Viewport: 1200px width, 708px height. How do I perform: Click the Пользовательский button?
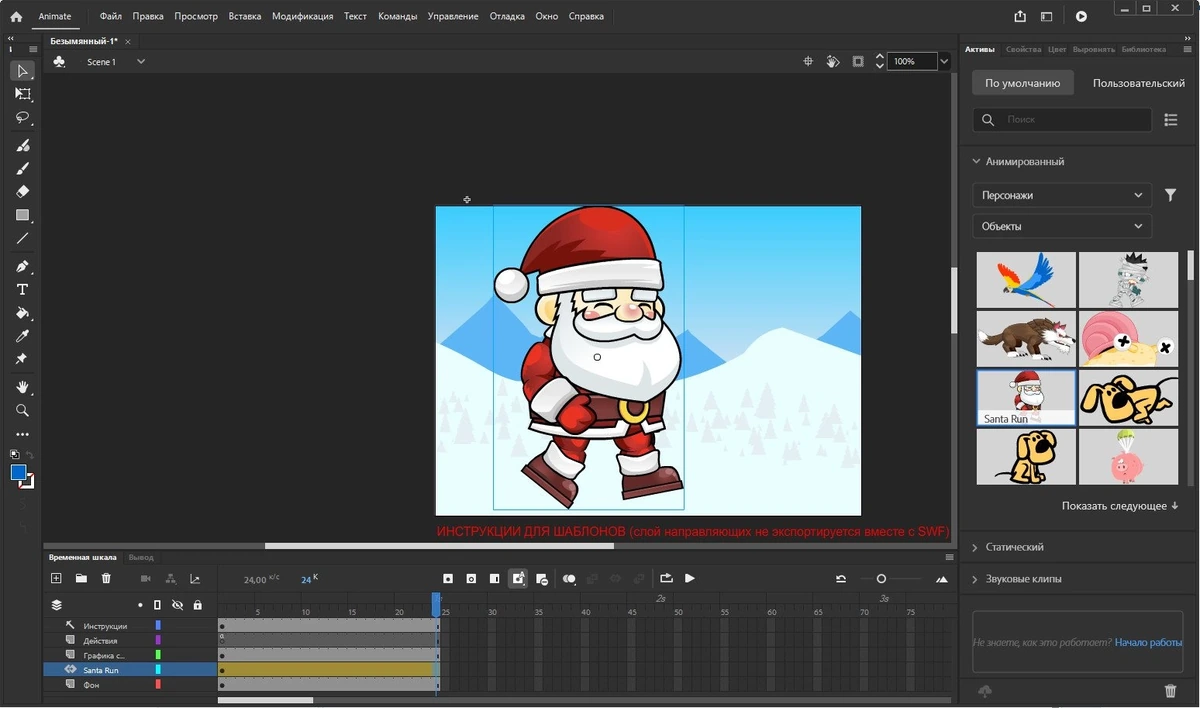tap(1139, 83)
